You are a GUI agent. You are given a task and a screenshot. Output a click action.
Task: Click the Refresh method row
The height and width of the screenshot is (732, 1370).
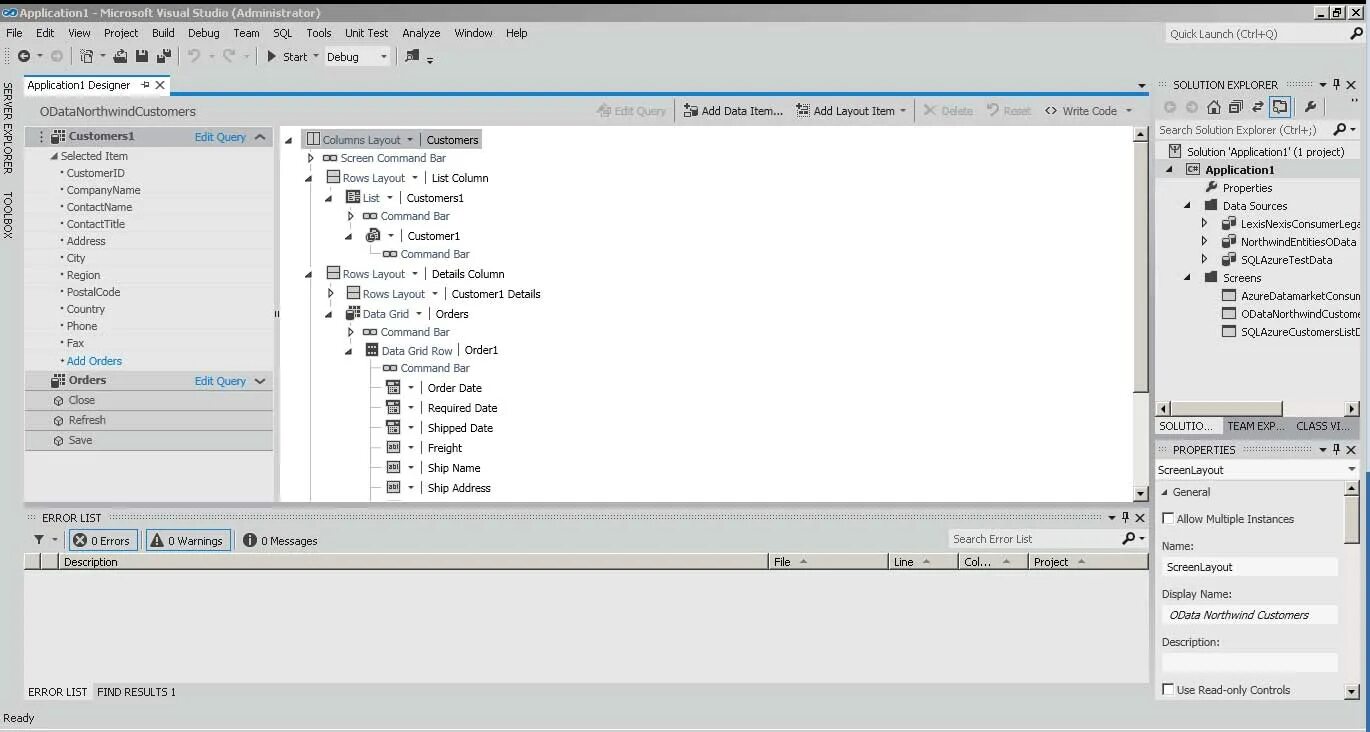click(149, 420)
